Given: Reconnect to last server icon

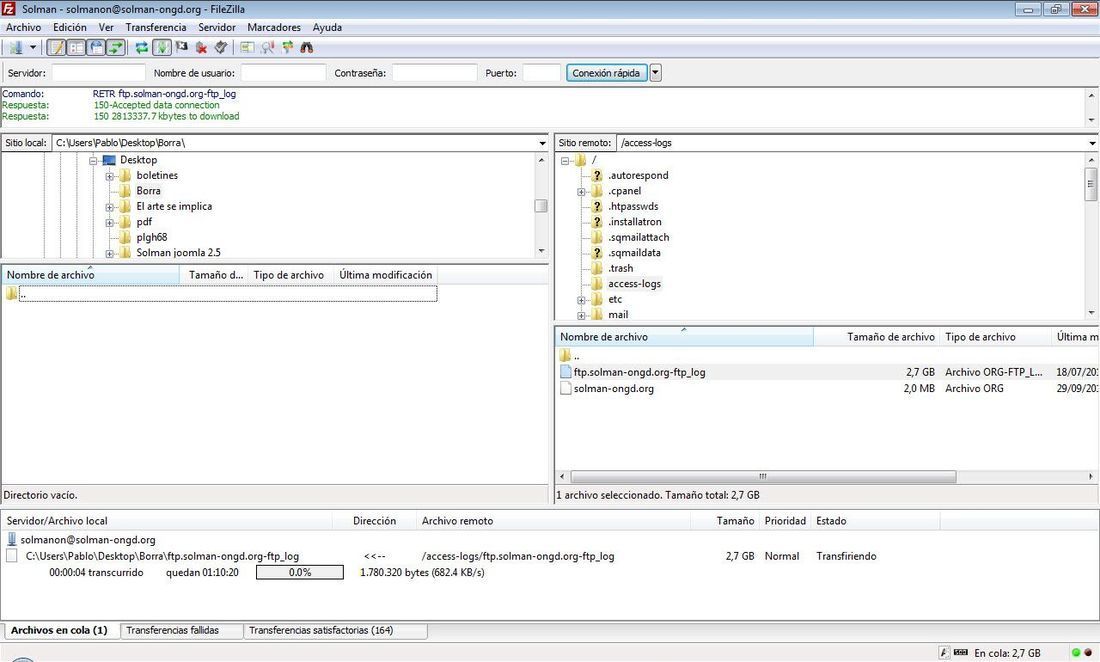Looking at the screenshot, I should click(221, 48).
